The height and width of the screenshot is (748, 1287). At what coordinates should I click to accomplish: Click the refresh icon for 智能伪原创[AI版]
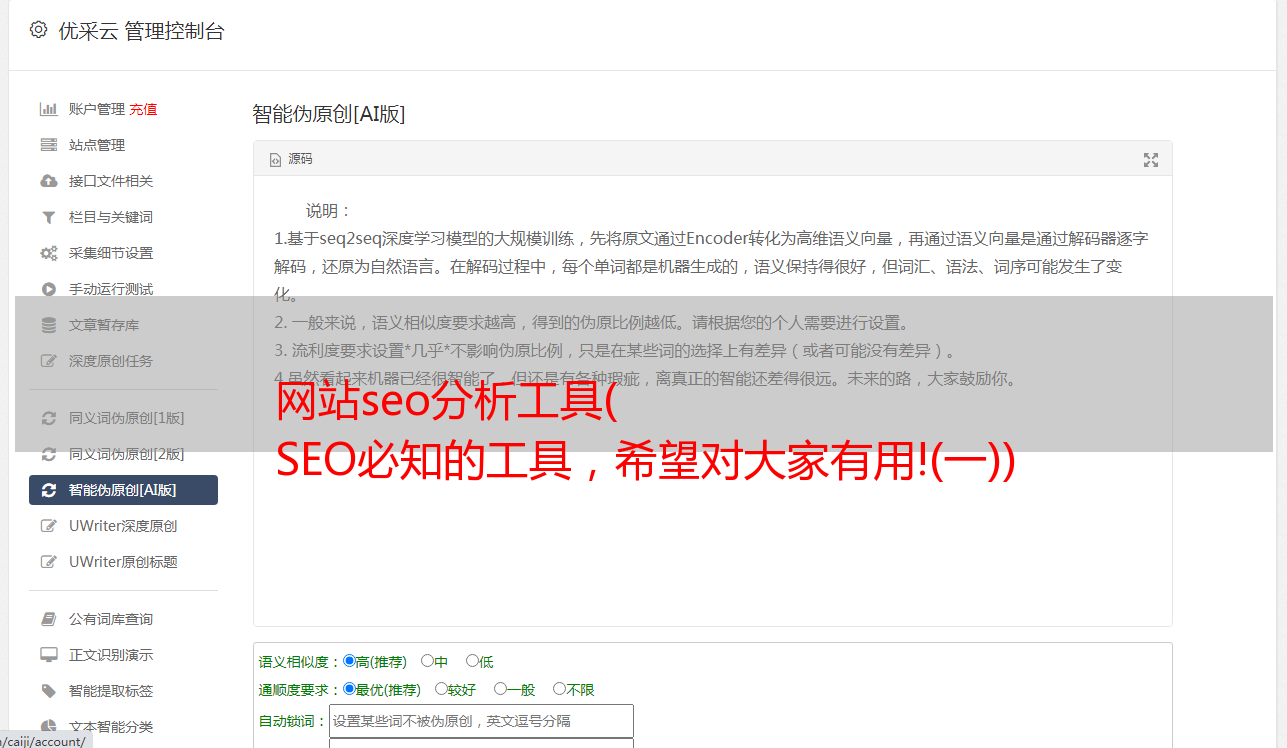tap(48, 490)
